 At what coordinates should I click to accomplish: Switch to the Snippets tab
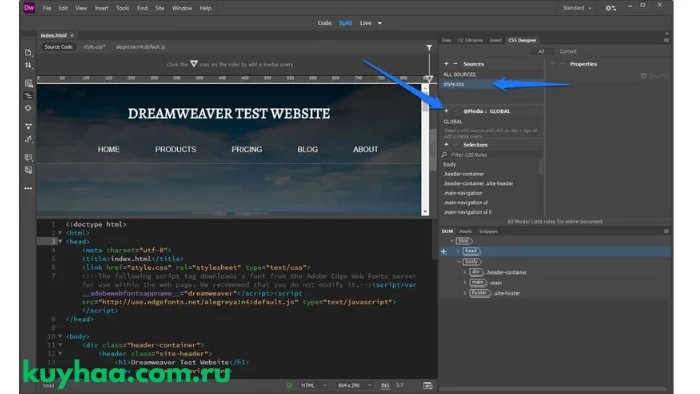click(x=488, y=231)
